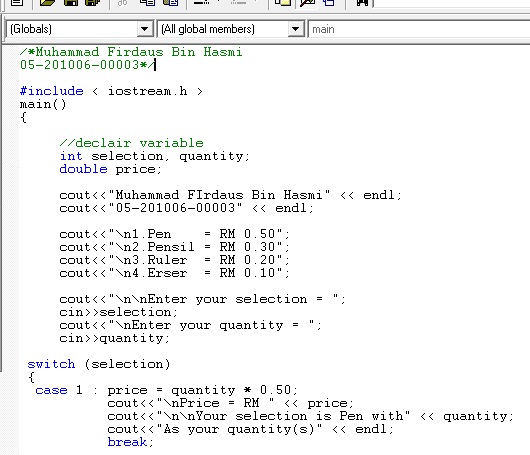Click the '//declair variable' comment
Viewport: 530px width, 455px height.
click(x=131, y=143)
